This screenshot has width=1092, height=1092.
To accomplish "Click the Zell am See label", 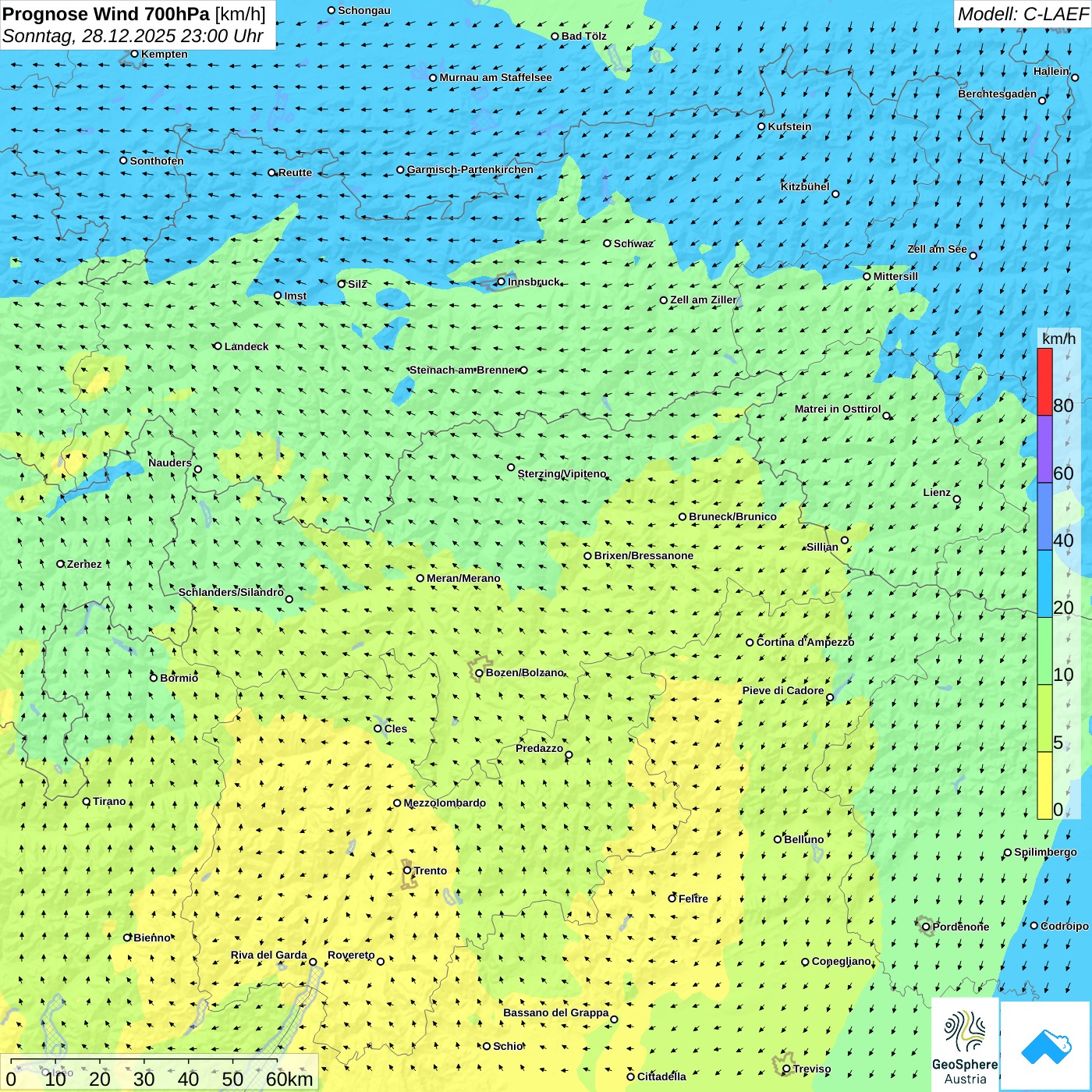I will [x=937, y=249].
